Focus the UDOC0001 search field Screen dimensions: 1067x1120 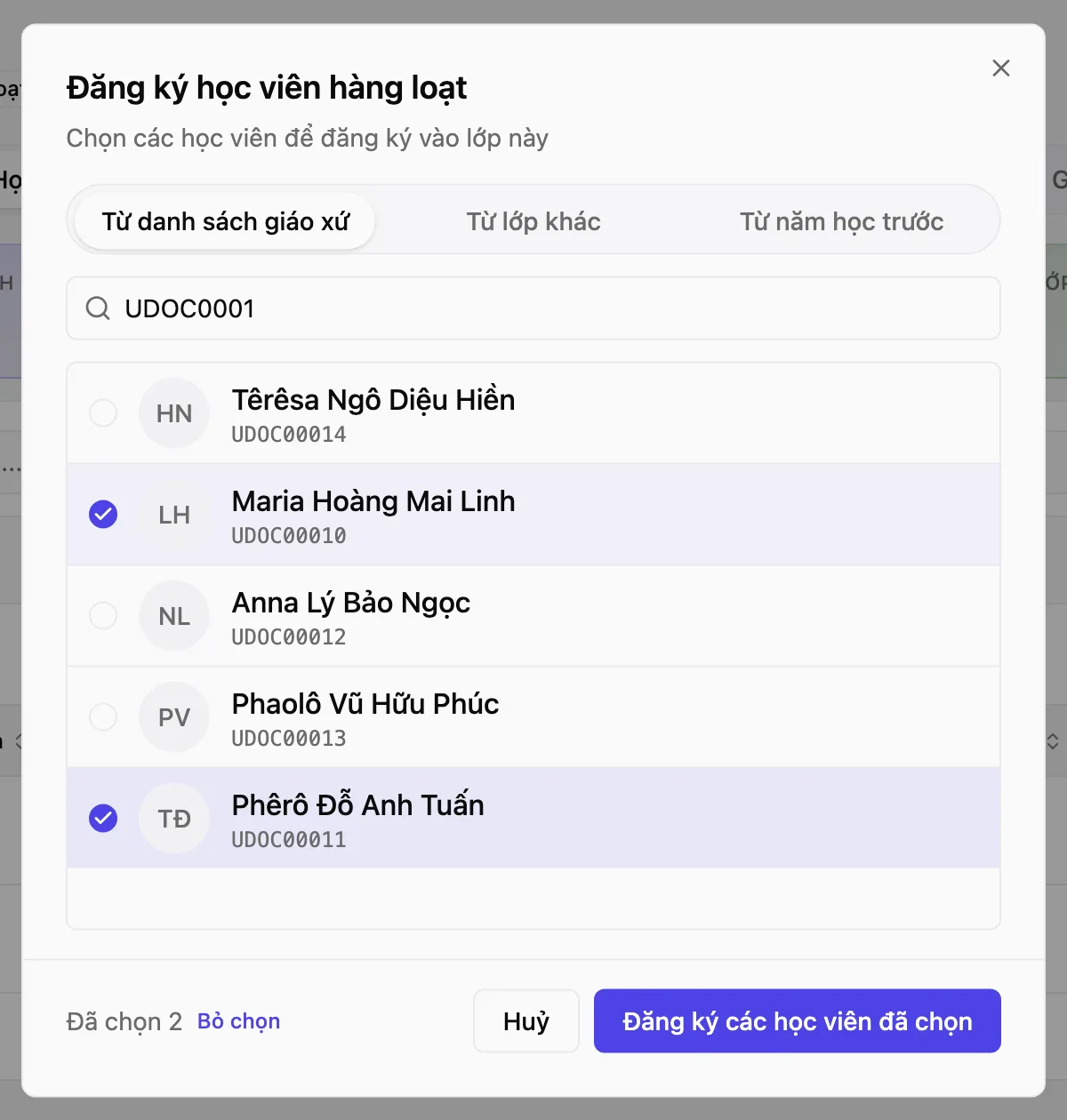coord(533,308)
